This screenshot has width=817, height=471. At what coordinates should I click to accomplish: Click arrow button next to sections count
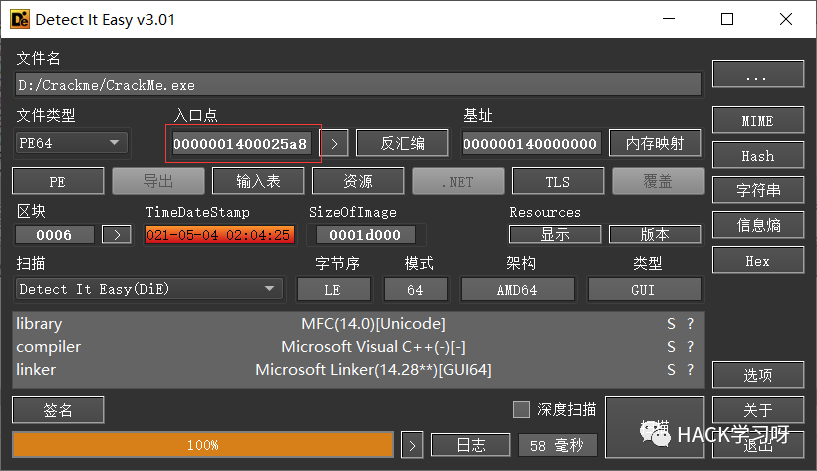[x=117, y=234]
